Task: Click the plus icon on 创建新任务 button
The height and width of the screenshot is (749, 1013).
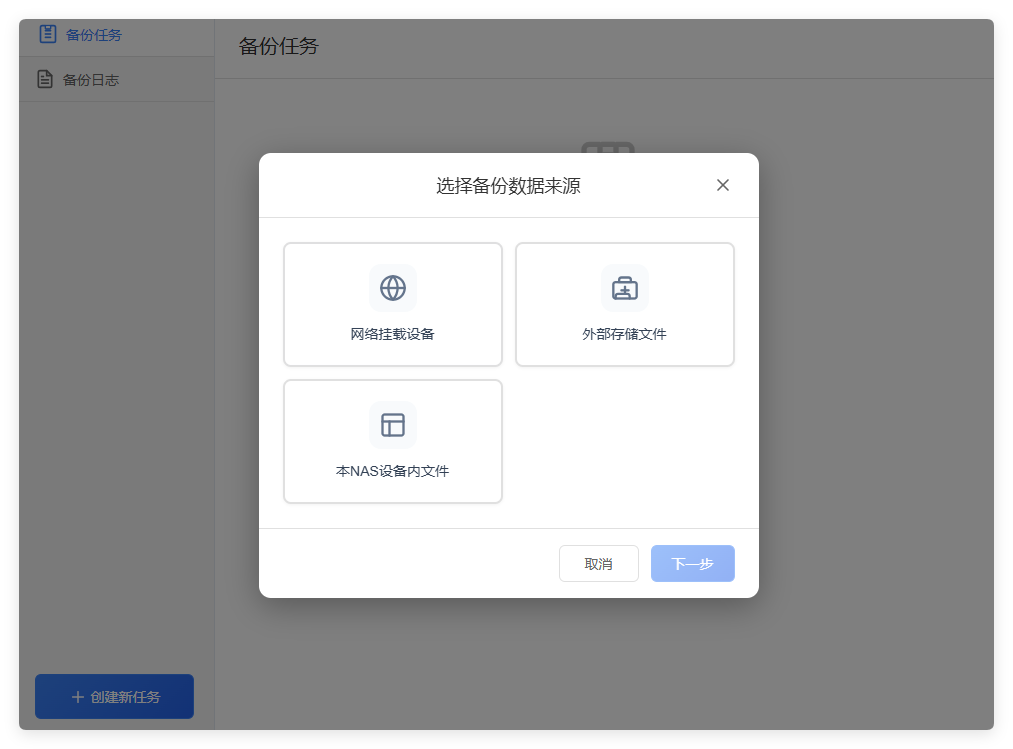Action: pos(77,697)
